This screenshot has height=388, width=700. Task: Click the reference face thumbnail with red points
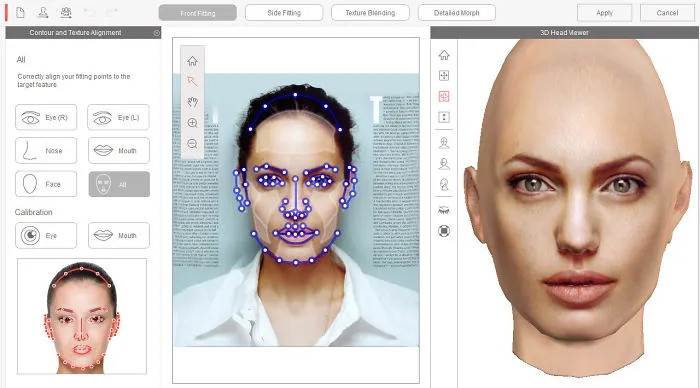pos(82,316)
